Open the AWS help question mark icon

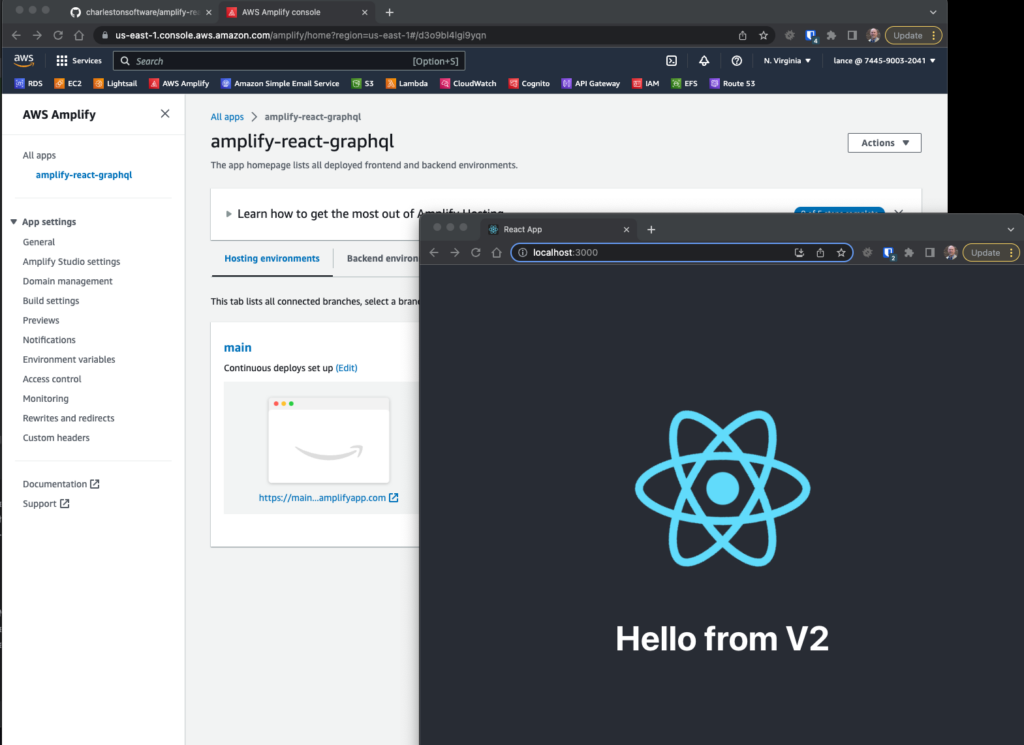coord(737,61)
